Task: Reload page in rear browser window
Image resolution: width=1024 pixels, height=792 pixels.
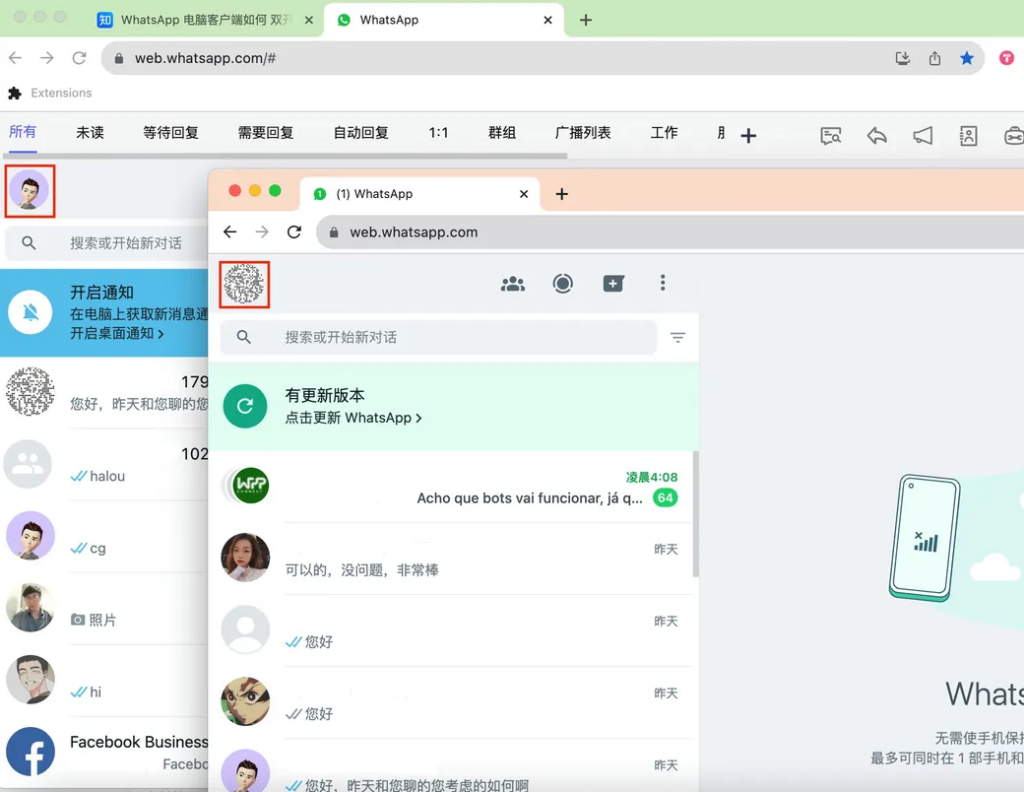Action: [79, 58]
